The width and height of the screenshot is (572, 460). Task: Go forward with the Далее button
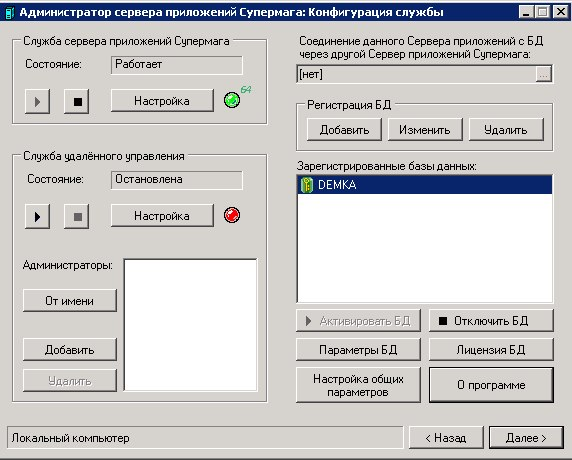[526, 438]
